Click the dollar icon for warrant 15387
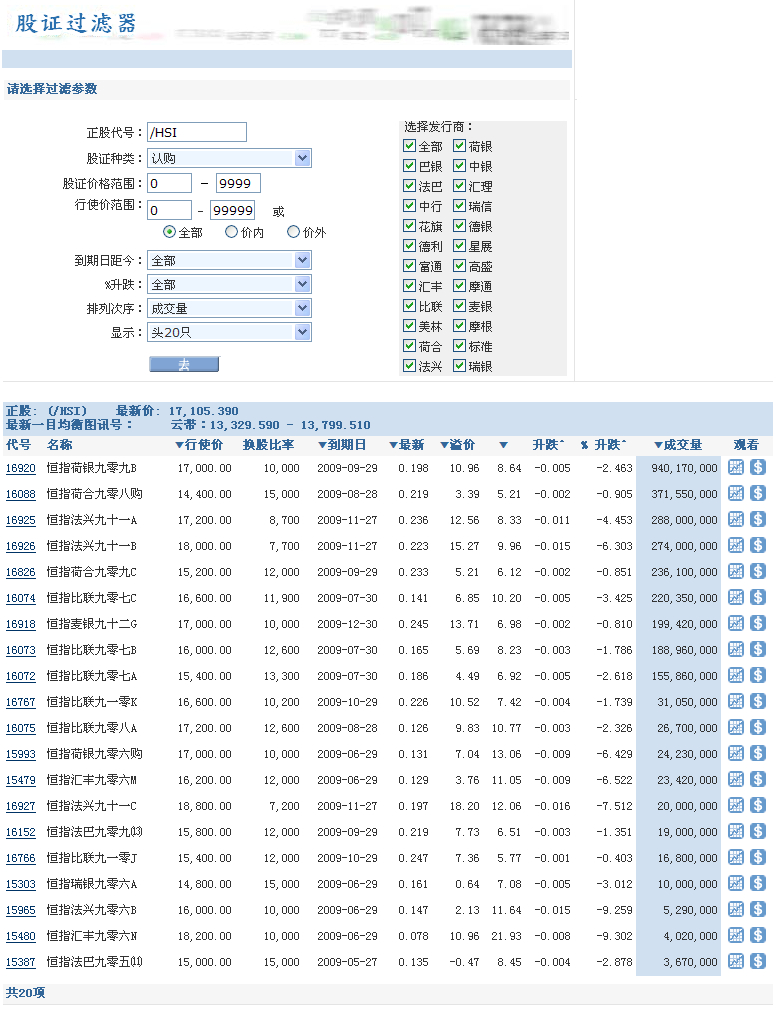This screenshot has height=1010, width=778. pyautogui.click(x=758, y=961)
